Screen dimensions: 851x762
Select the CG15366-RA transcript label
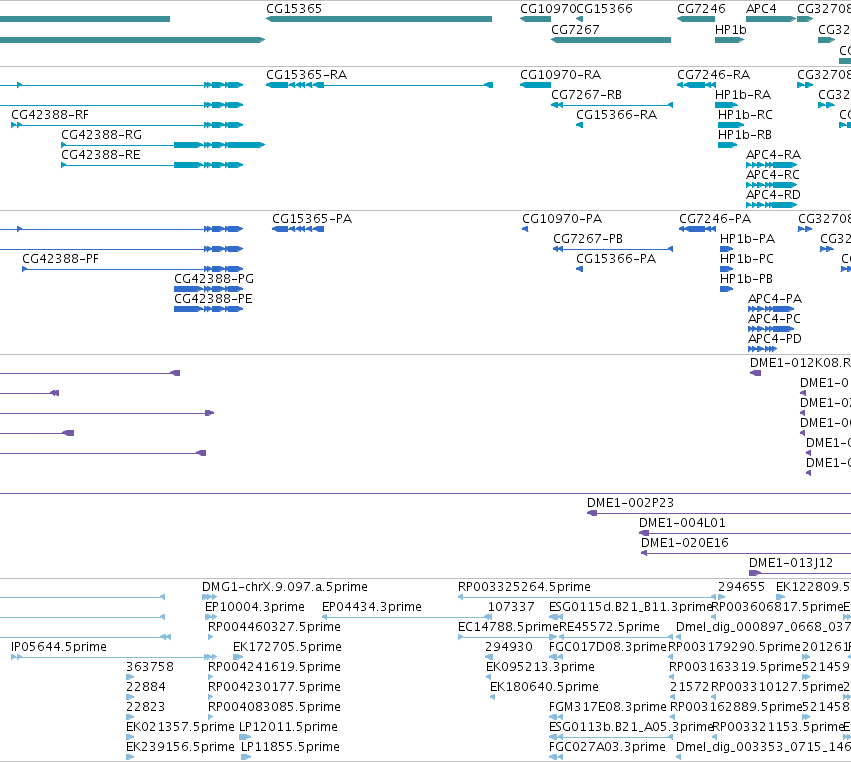tap(616, 115)
